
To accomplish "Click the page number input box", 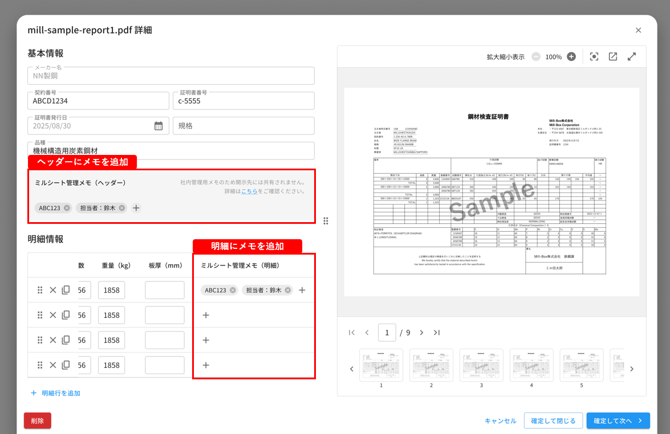I will click(387, 332).
